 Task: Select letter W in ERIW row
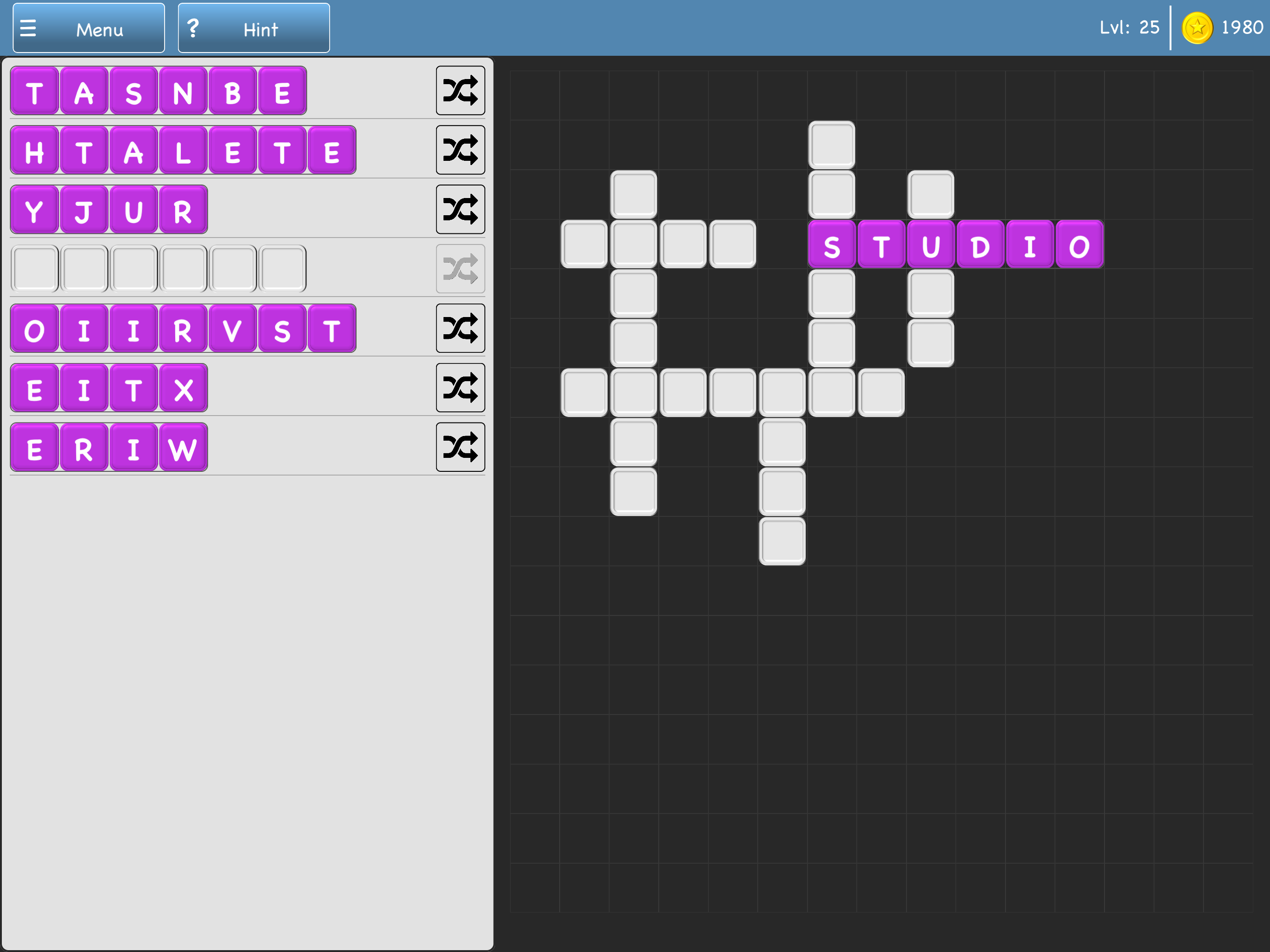[x=183, y=447]
